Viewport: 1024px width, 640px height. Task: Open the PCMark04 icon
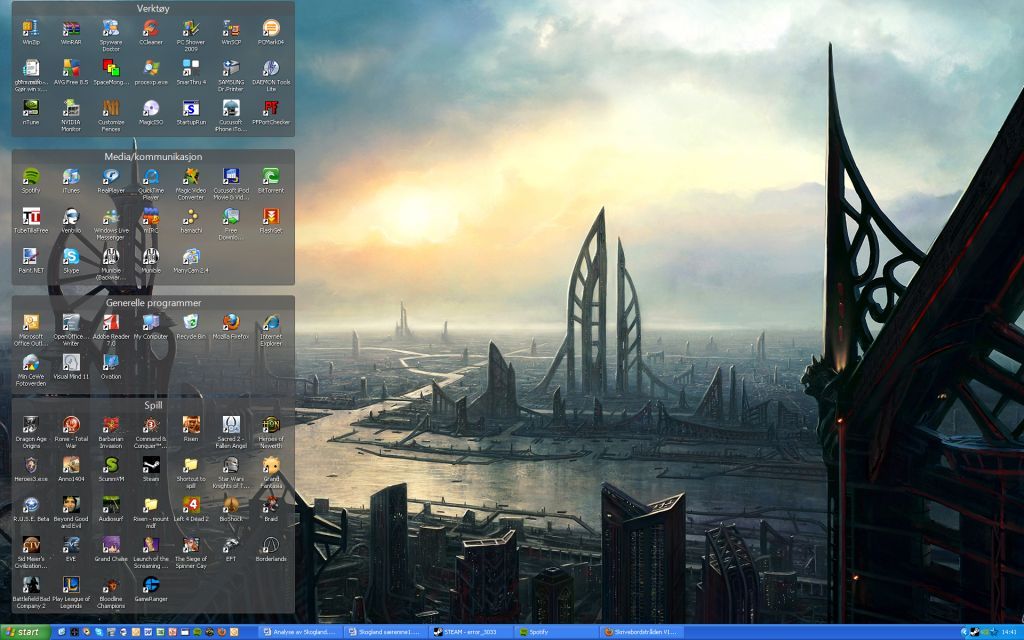point(271,33)
